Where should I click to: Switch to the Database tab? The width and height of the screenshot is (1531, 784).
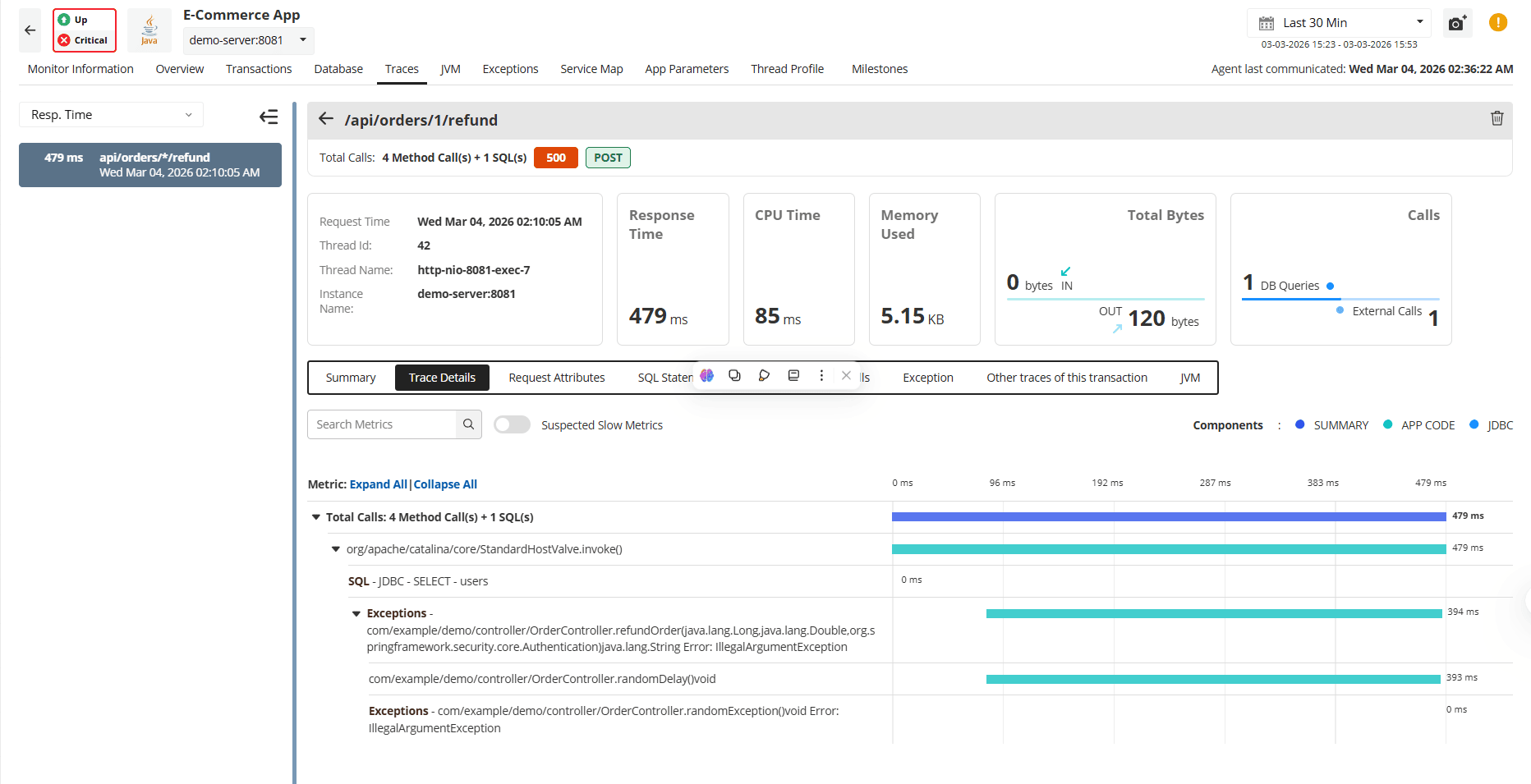click(x=338, y=69)
